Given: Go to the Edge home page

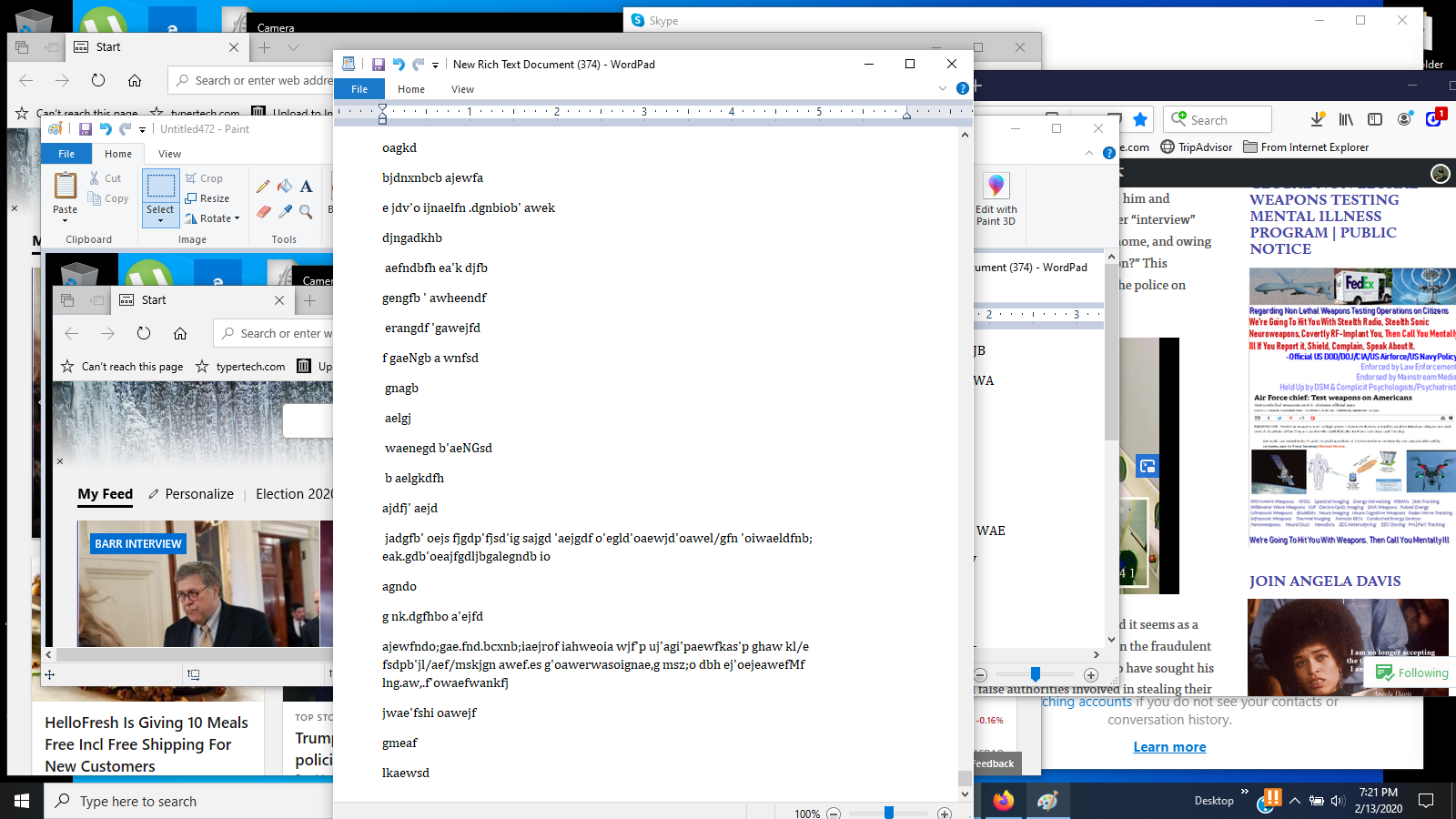Looking at the screenshot, I should (135, 80).
